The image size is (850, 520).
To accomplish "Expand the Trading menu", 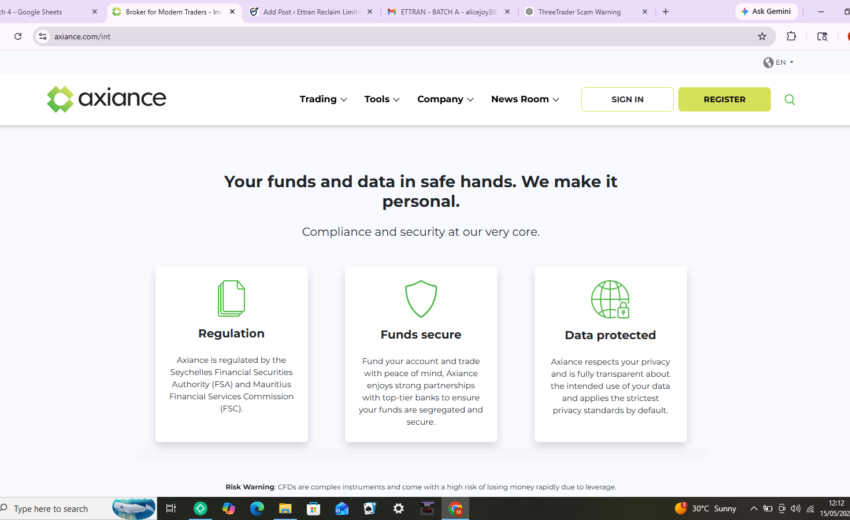I will point(323,99).
